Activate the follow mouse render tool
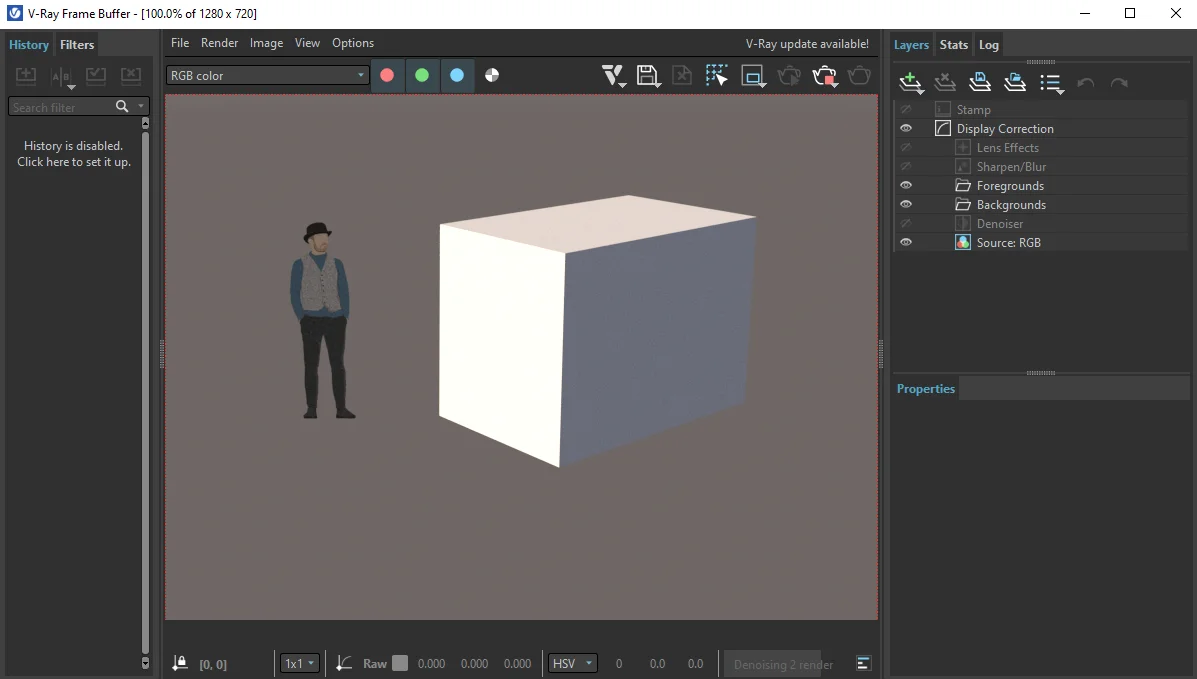 [717, 76]
